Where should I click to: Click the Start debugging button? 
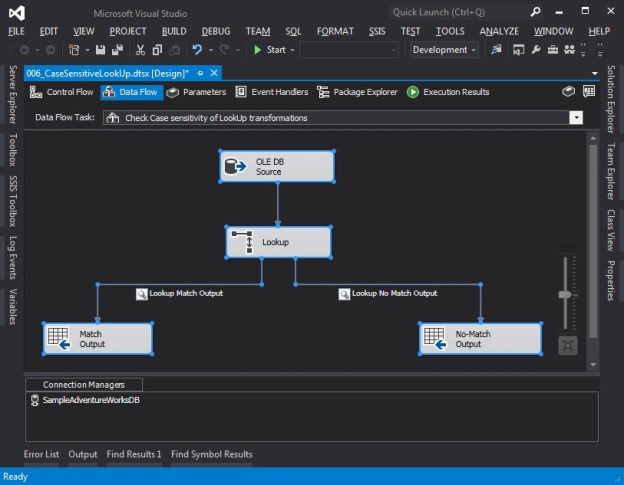[271, 50]
